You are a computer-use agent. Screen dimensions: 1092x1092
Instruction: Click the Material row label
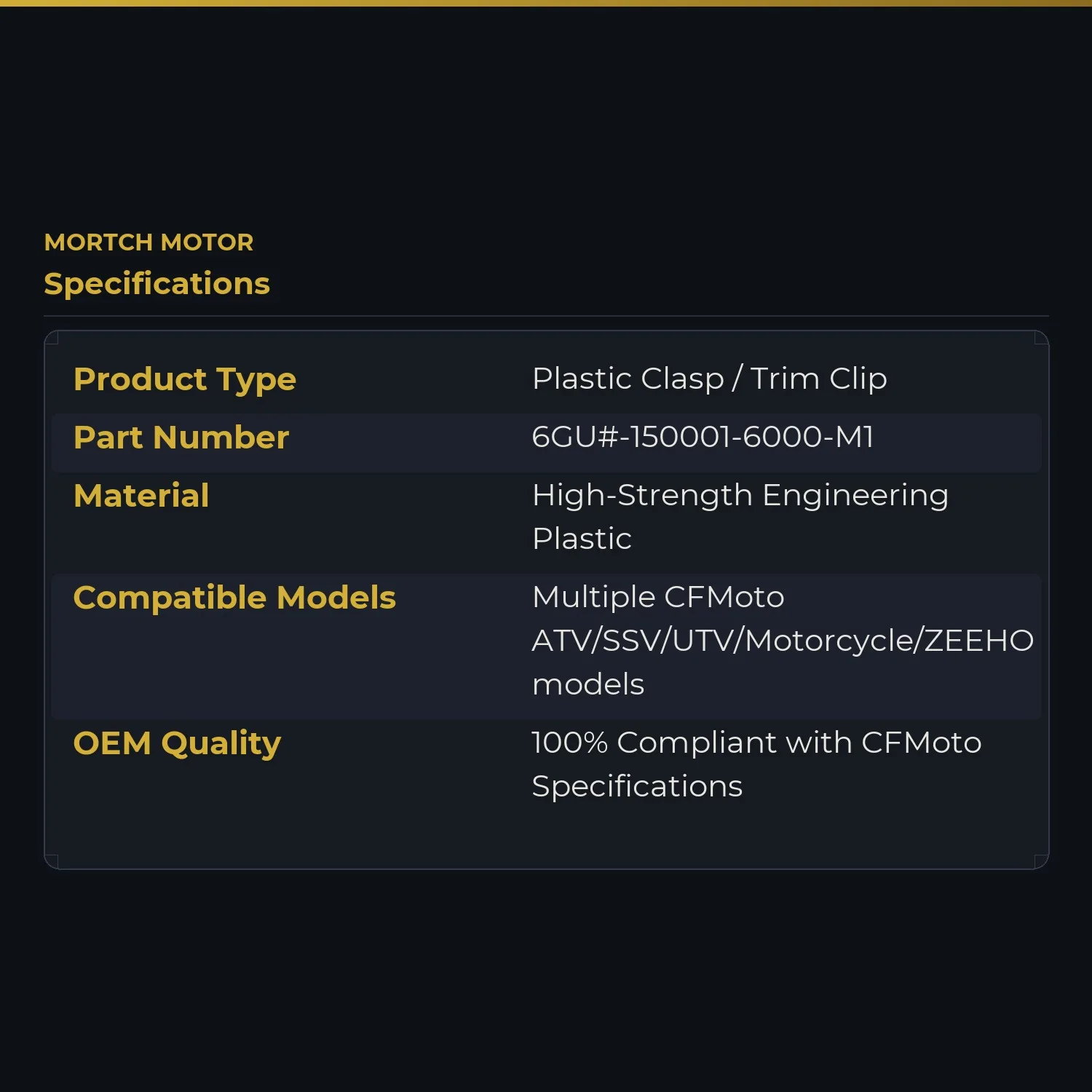[141, 495]
